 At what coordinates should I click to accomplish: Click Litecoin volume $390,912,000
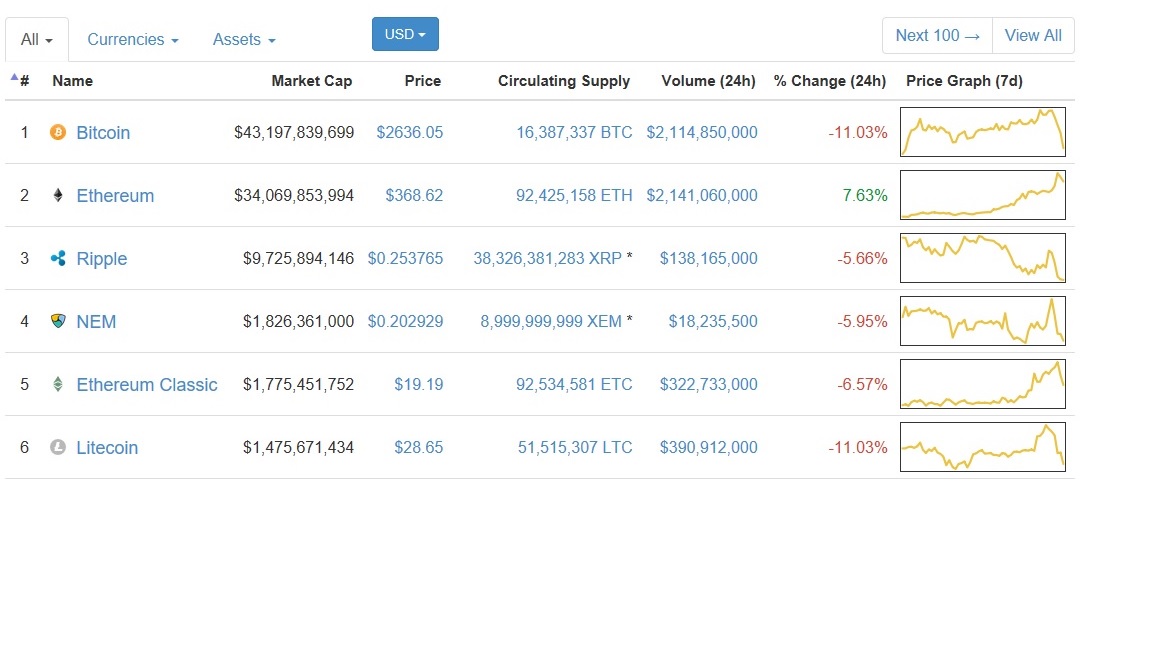pyautogui.click(x=708, y=447)
